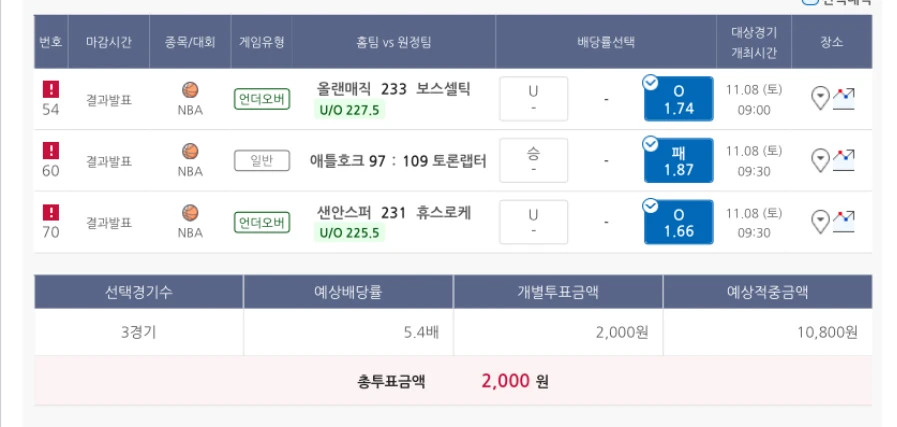Screen dimensions: 897x427
Task: Click U/O 225.5 label on match 70
Action: 349,233
